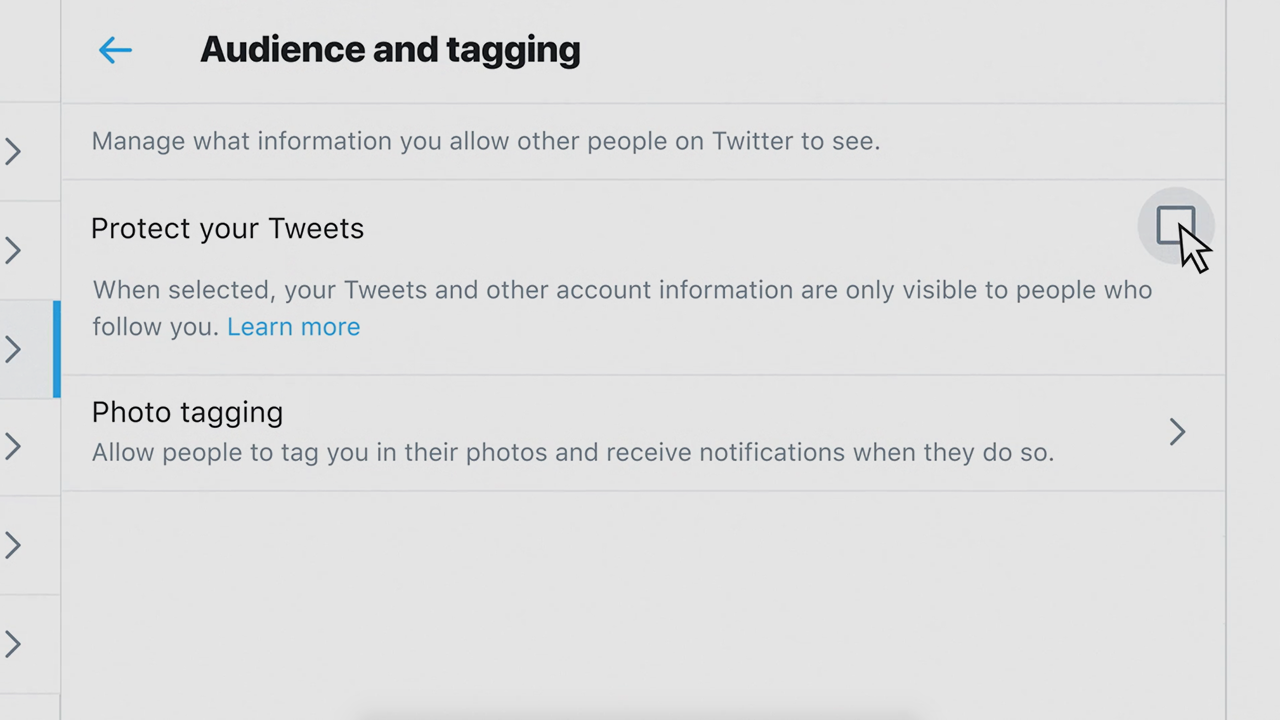
Task: Click the fifth chevron in left sidebar
Action: point(13,545)
